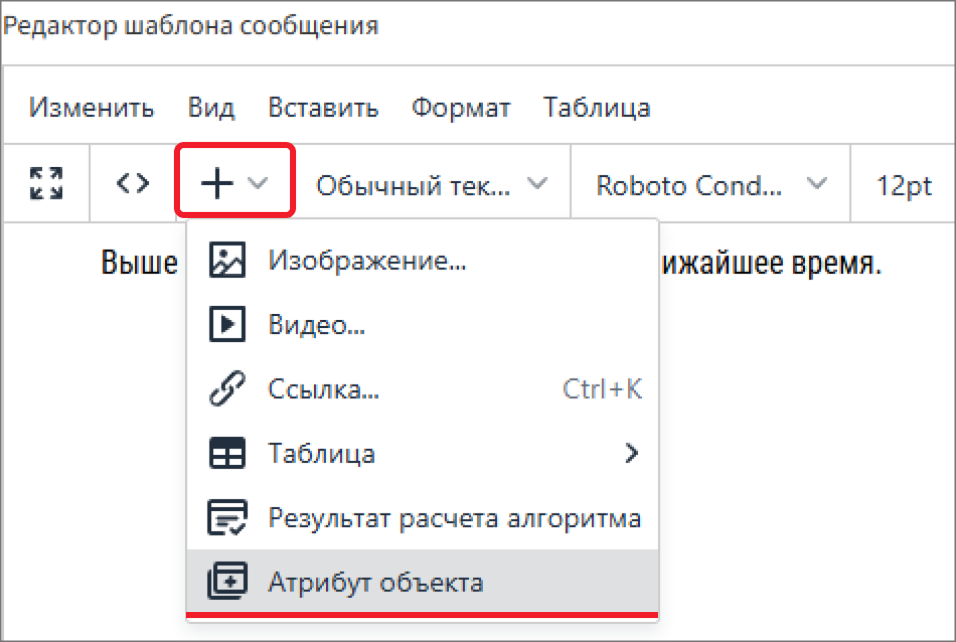Open the Формат menu
The width and height of the screenshot is (956, 642).
[461, 108]
